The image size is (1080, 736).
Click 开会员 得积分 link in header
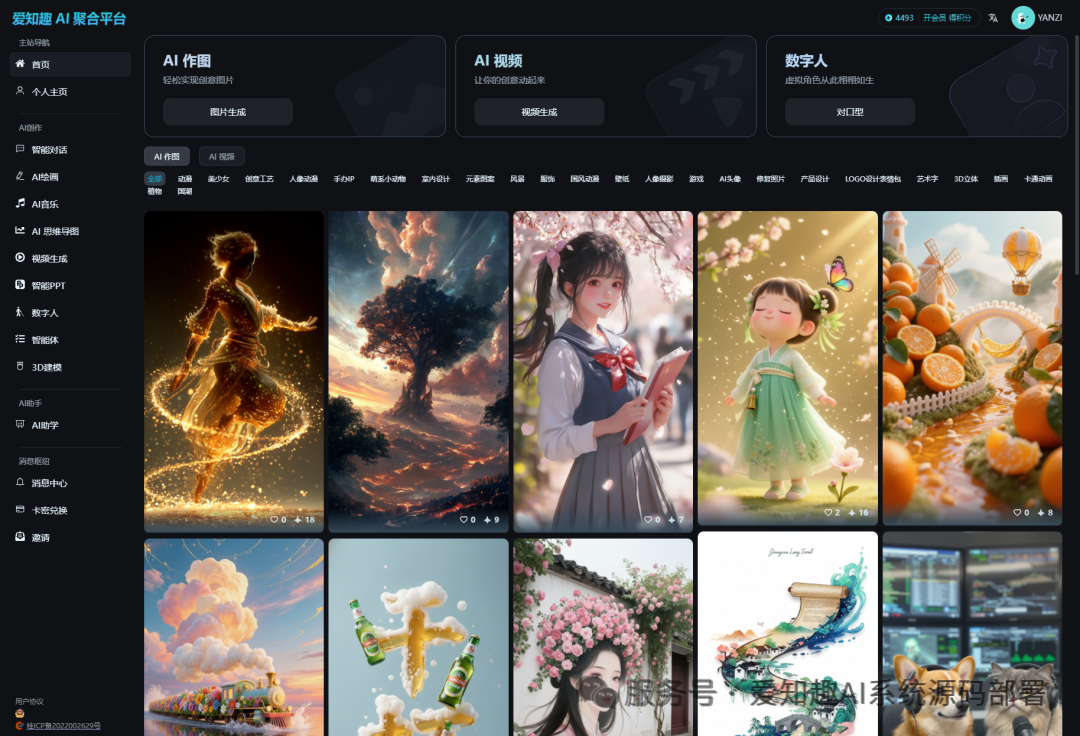(x=947, y=18)
